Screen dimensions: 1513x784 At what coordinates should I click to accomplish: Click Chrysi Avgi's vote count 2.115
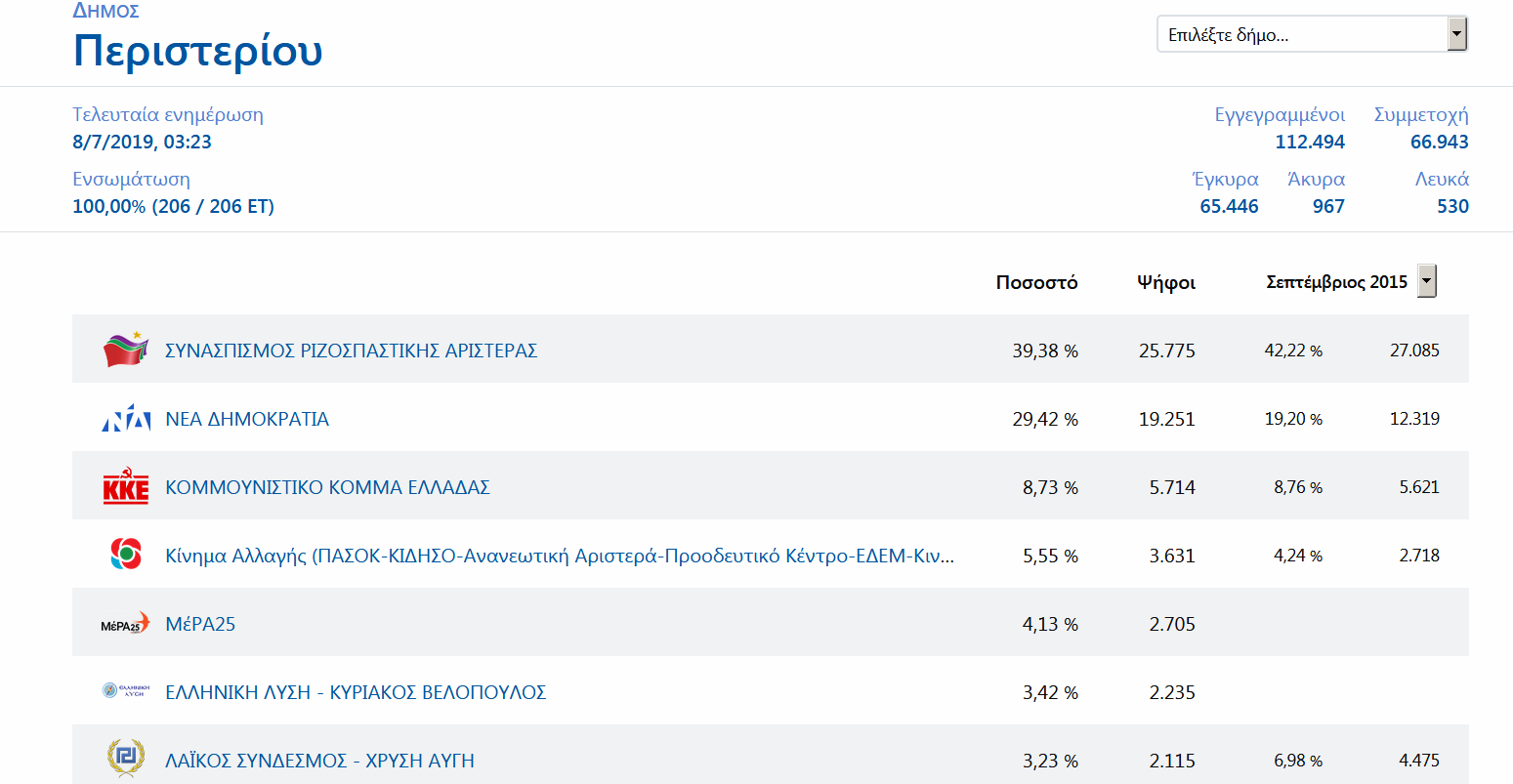pyautogui.click(x=1172, y=761)
